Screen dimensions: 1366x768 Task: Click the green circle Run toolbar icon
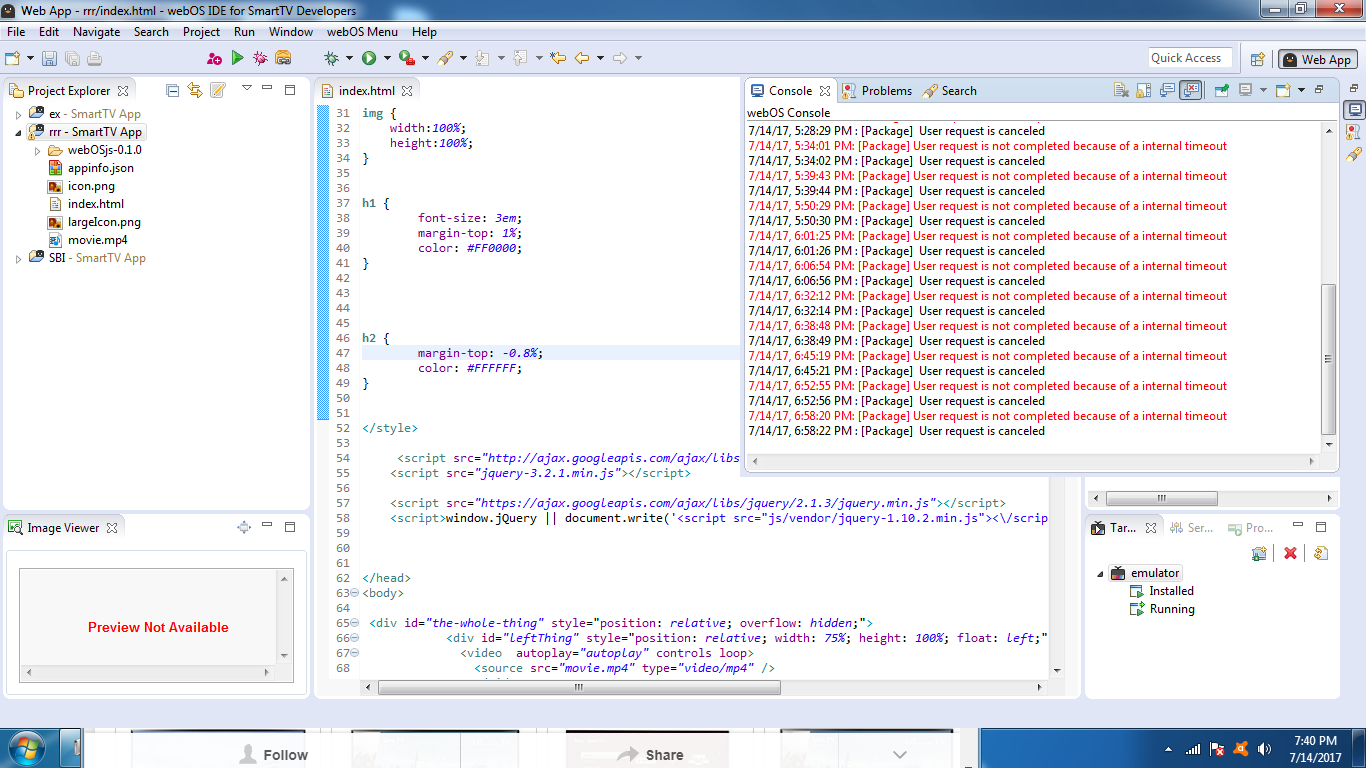click(x=369, y=58)
